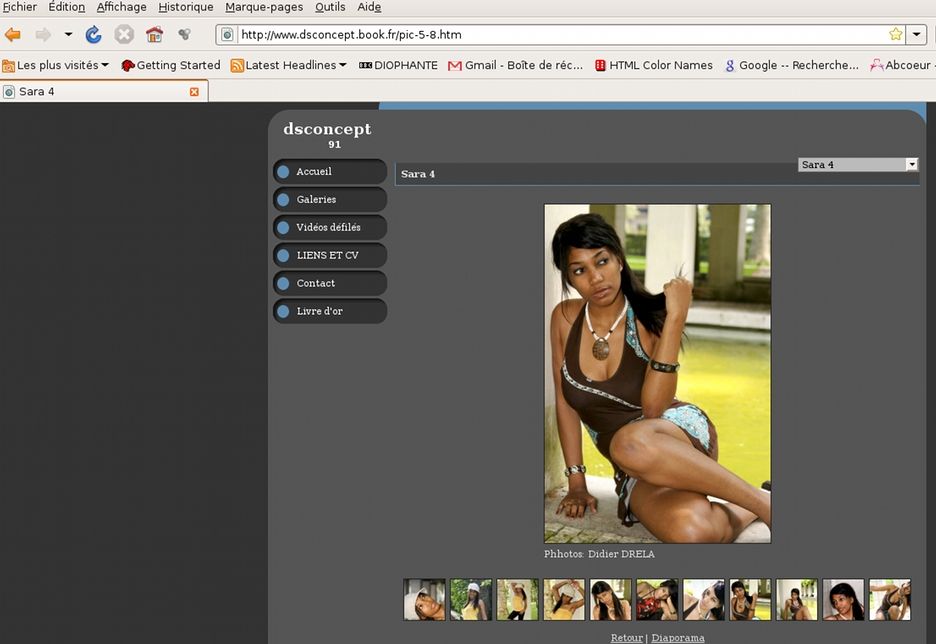Close the Sara 4 browser tab

194,92
